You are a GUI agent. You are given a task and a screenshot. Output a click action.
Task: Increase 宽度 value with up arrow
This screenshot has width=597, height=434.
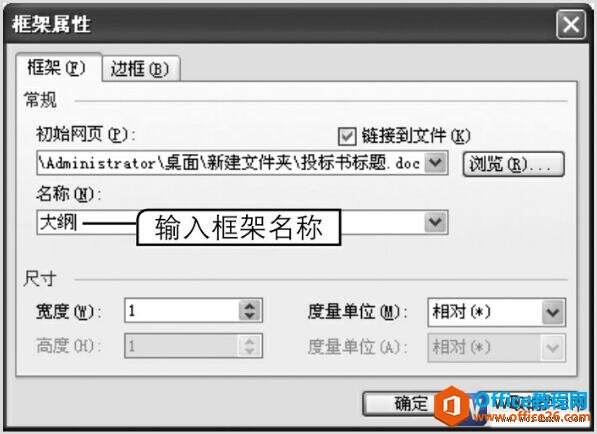pyautogui.click(x=250, y=306)
